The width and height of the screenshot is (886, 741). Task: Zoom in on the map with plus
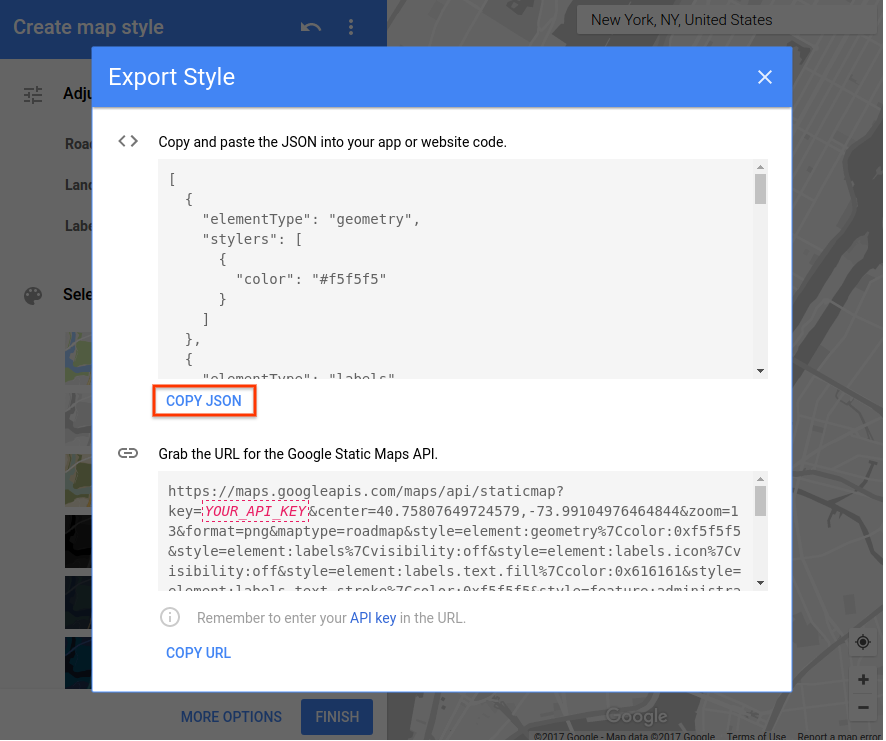coord(863,680)
